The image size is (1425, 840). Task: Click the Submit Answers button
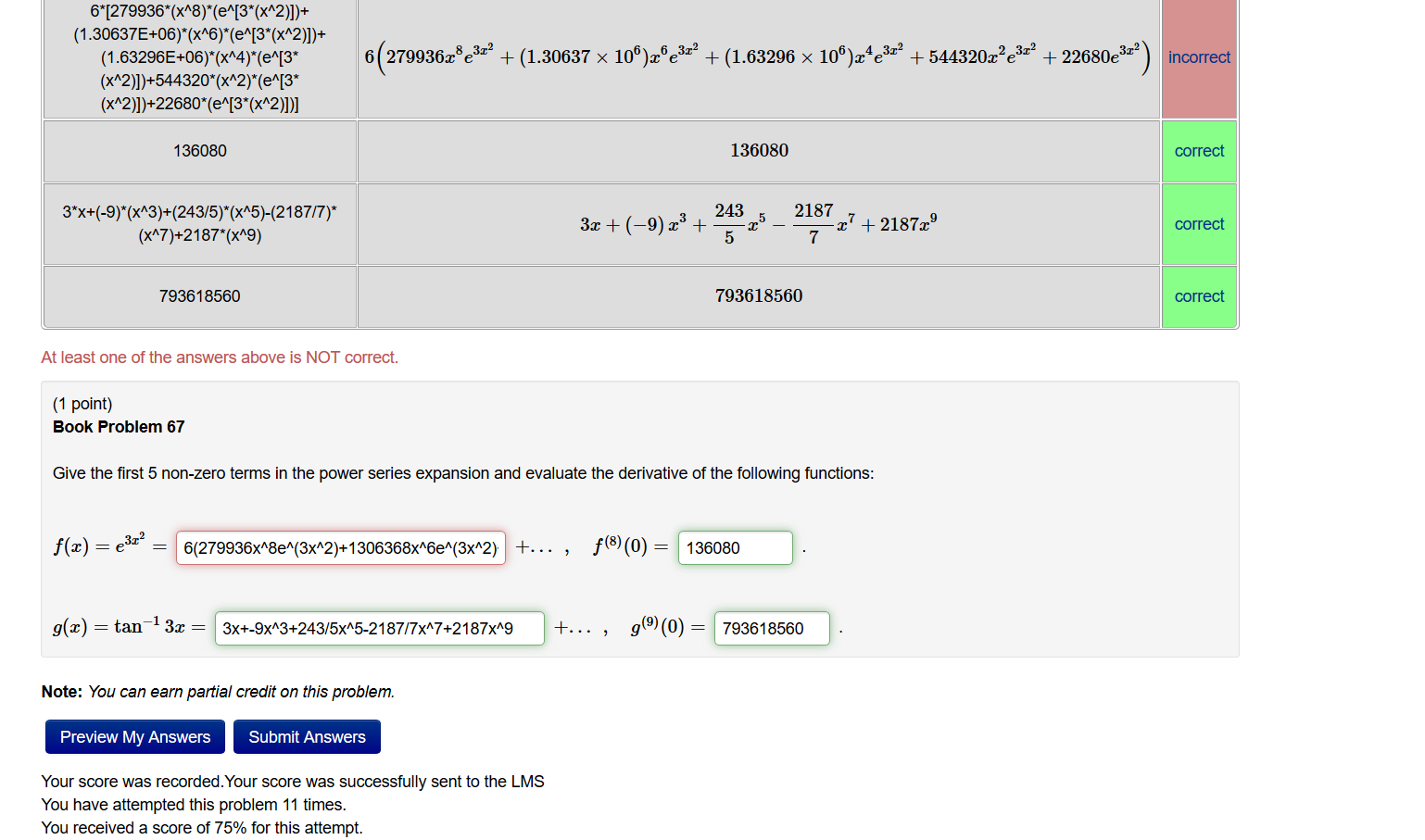pyautogui.click(x=307, y=736)
